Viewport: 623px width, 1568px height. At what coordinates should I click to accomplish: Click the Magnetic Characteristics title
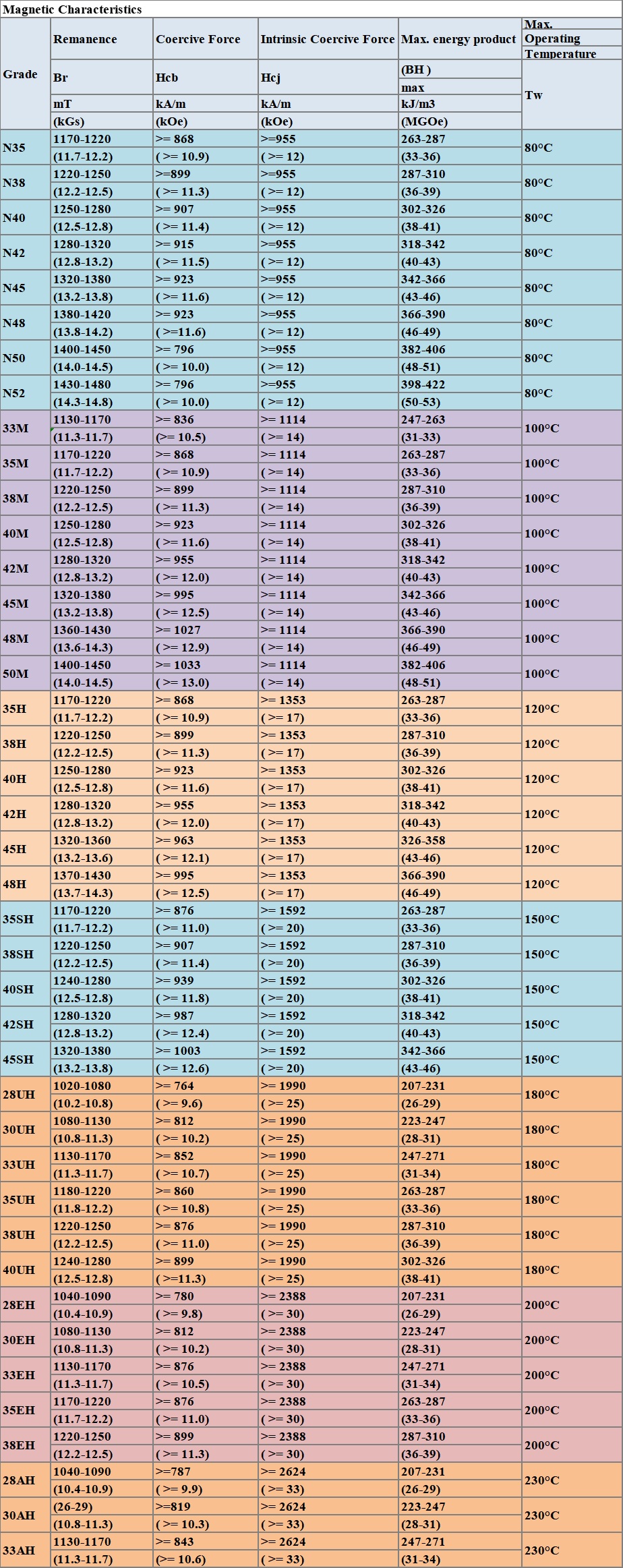tap(72, 9)
